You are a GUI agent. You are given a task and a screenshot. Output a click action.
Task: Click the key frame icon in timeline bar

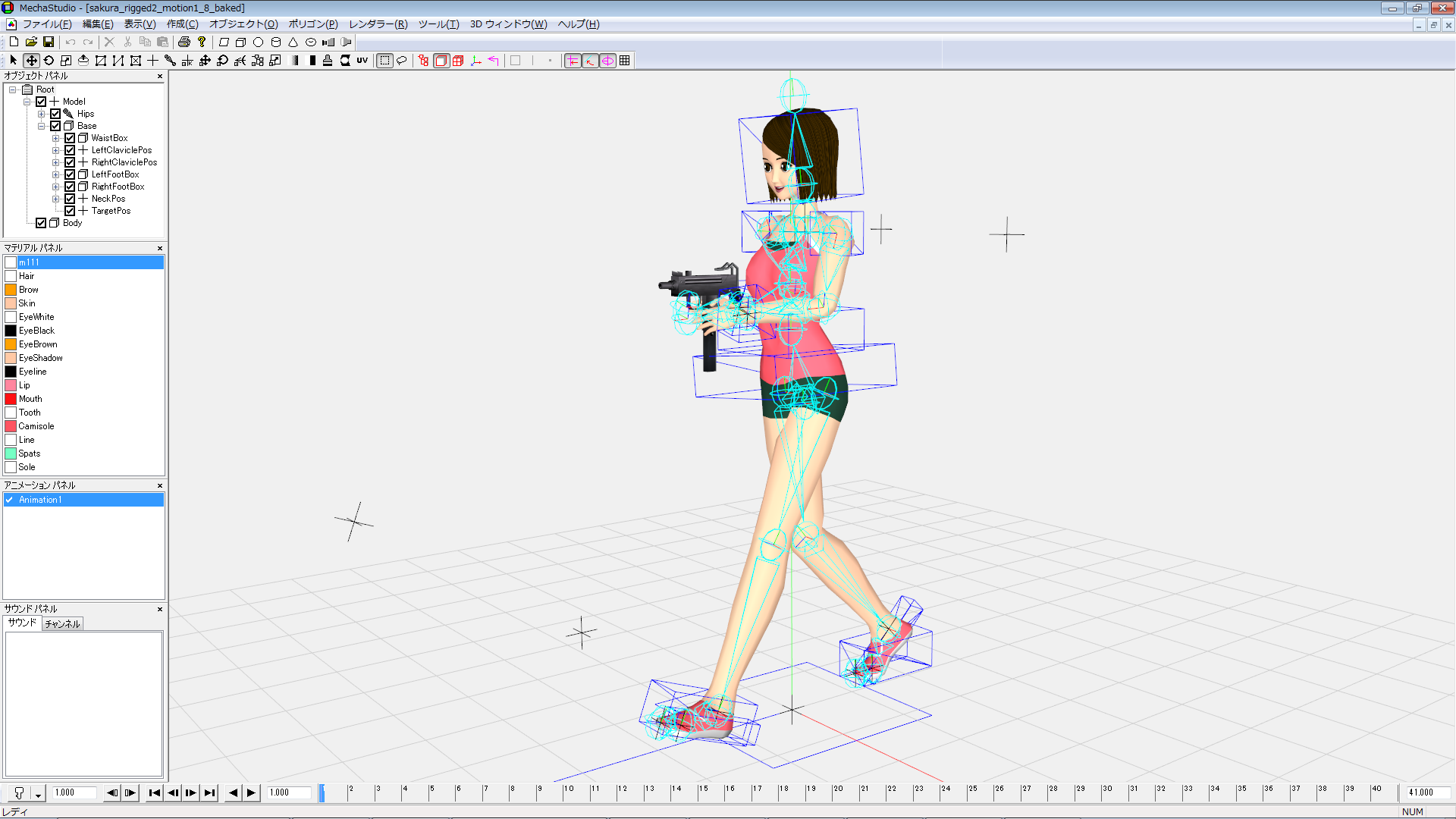pyautogui.click(x=20, y=792)
